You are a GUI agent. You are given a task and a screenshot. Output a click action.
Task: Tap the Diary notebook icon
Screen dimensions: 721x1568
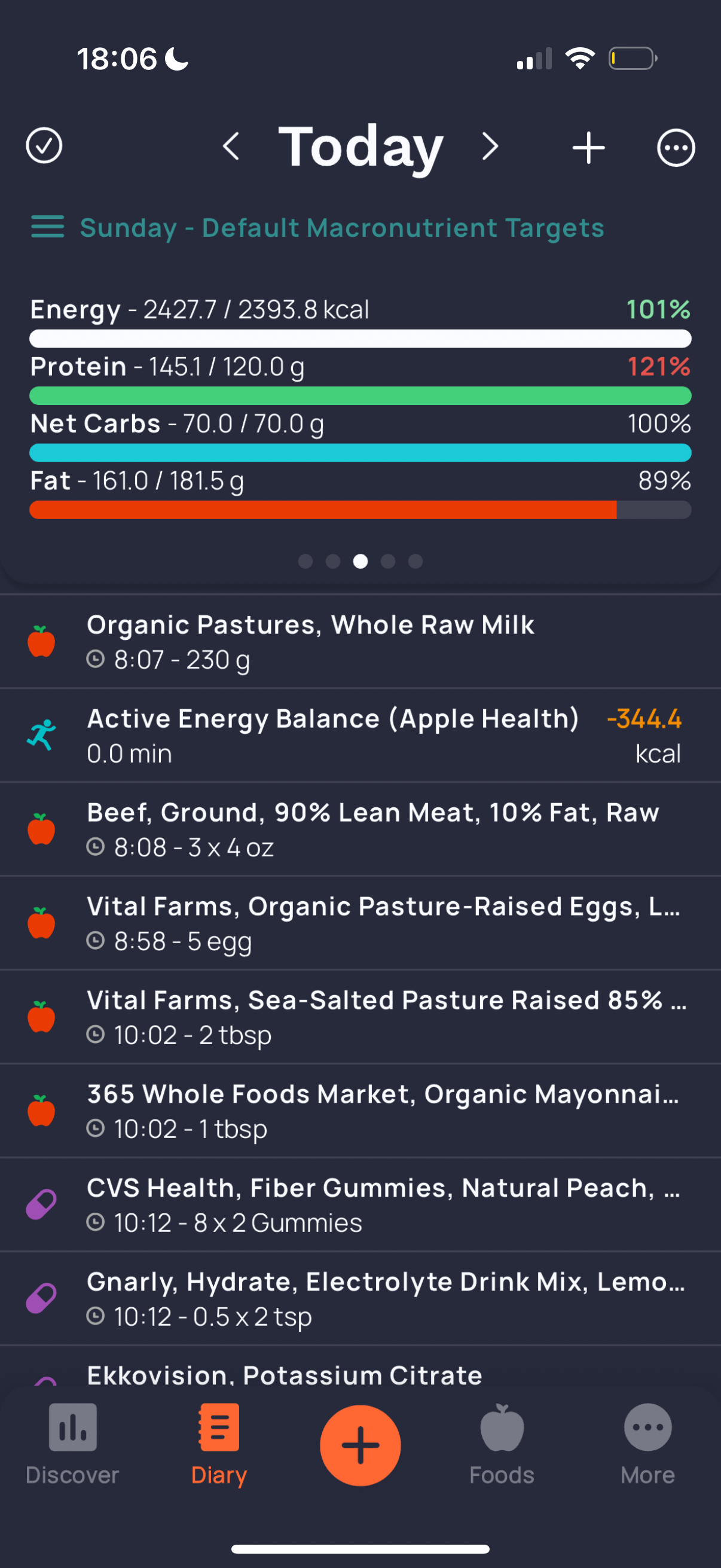219,1427
